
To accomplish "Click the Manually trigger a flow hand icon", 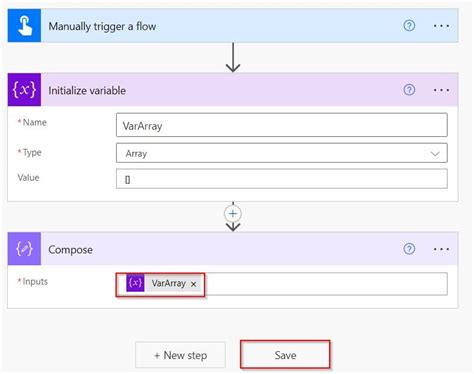I will (24, 26).
